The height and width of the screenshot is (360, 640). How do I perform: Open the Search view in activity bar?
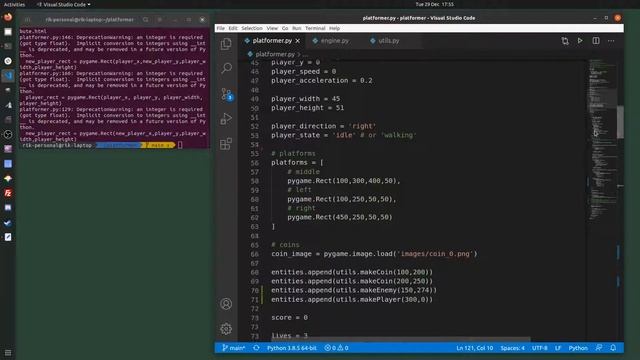point(226,68)
